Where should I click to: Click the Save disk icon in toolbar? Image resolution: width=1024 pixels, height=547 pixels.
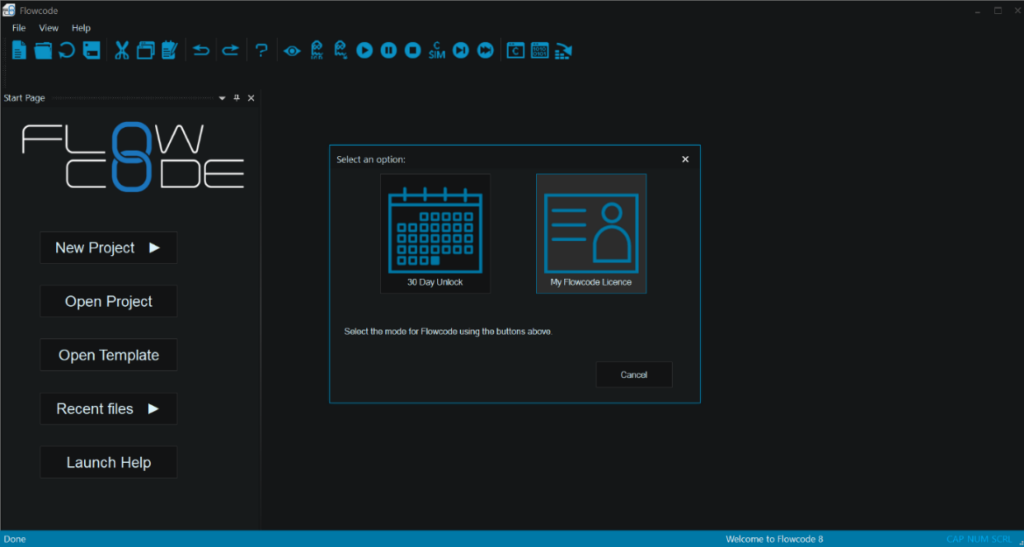(x=91, y=50)
